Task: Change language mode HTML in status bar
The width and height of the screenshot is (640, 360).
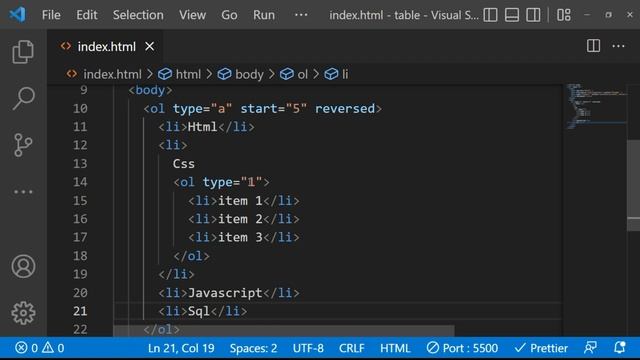Action: click(395, 348)
